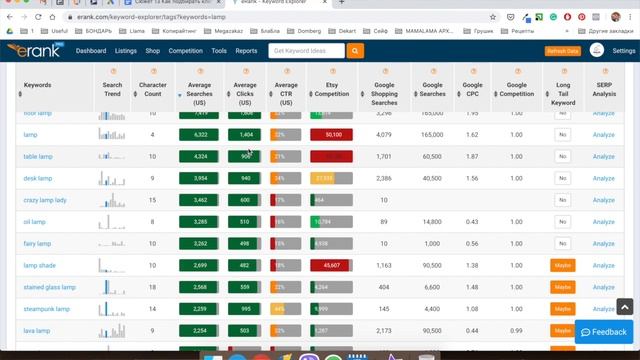
Task: Bookmark page with the star icon
Action: (x=493, y=17)
